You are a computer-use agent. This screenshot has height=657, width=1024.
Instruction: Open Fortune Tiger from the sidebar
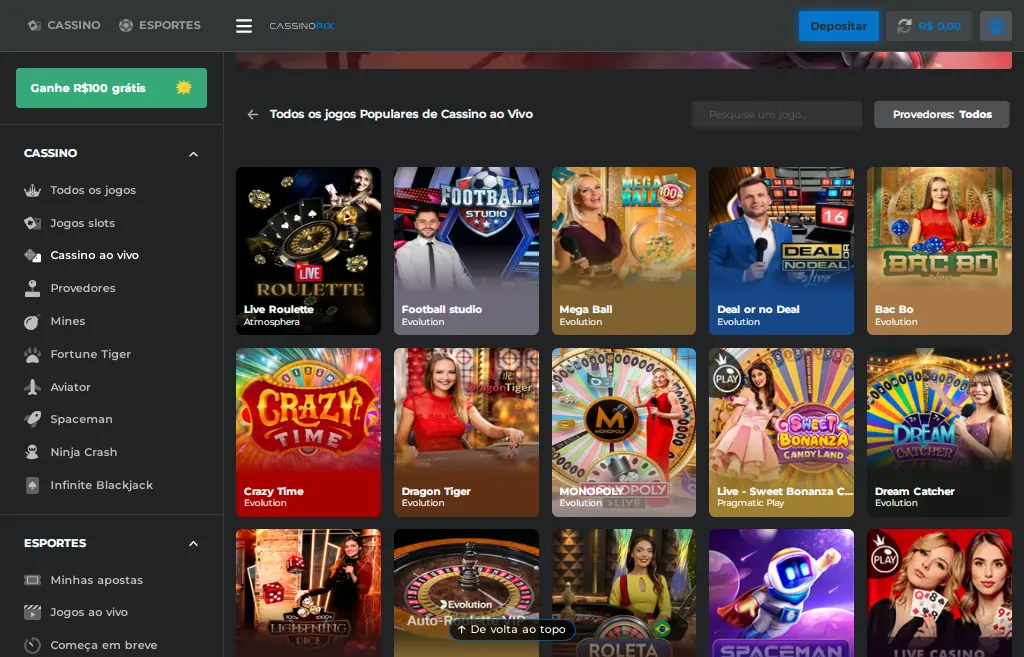pos(91,354)
